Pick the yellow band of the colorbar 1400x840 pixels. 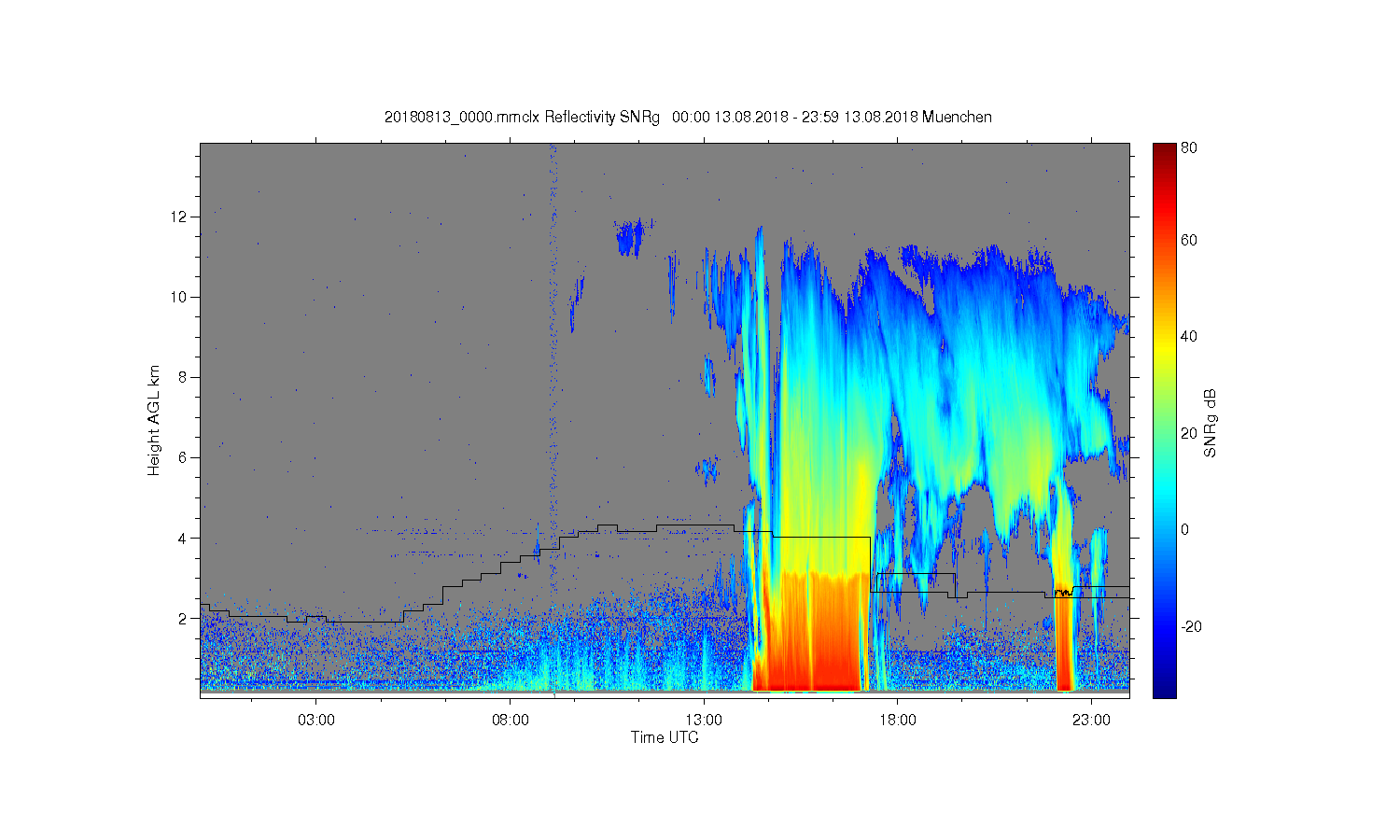coord(1164,350)
